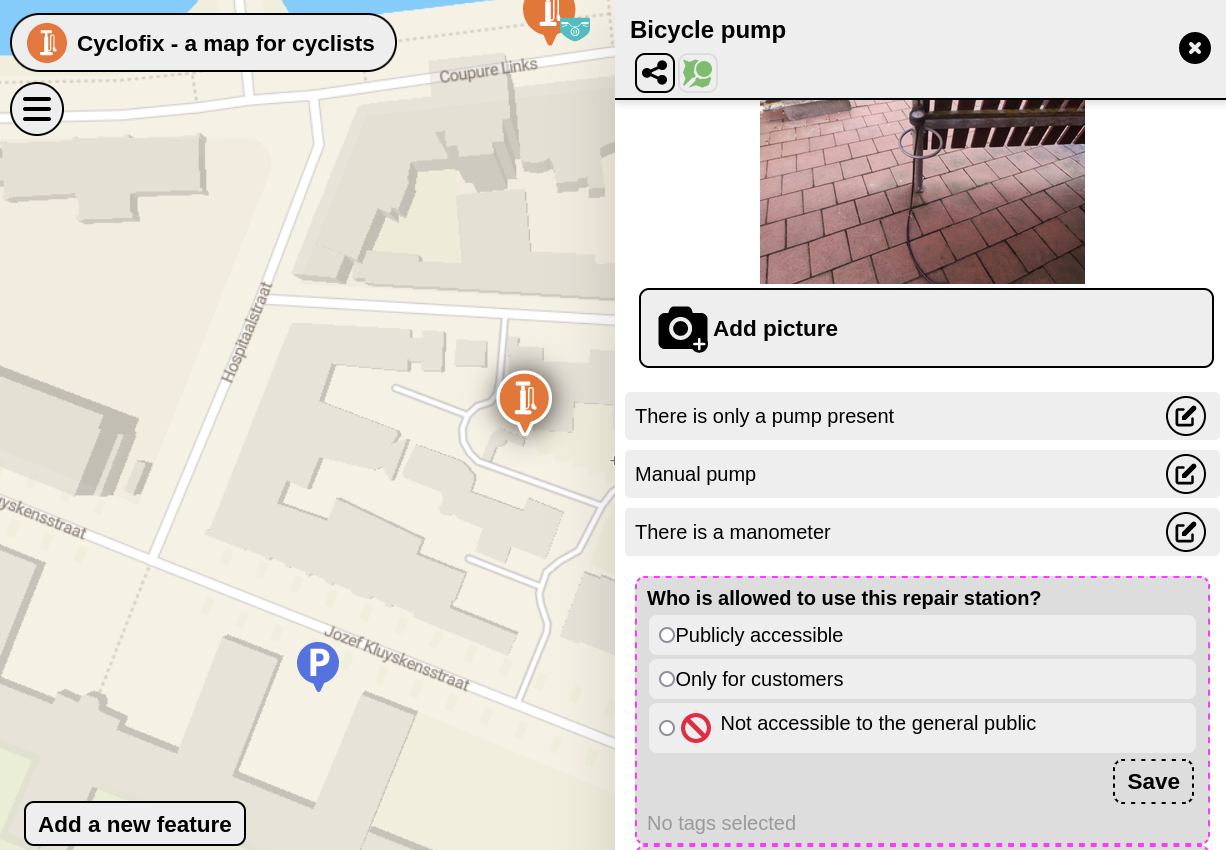Open the bicycle pump photo
1226x850 pixels.
point(922,191)
